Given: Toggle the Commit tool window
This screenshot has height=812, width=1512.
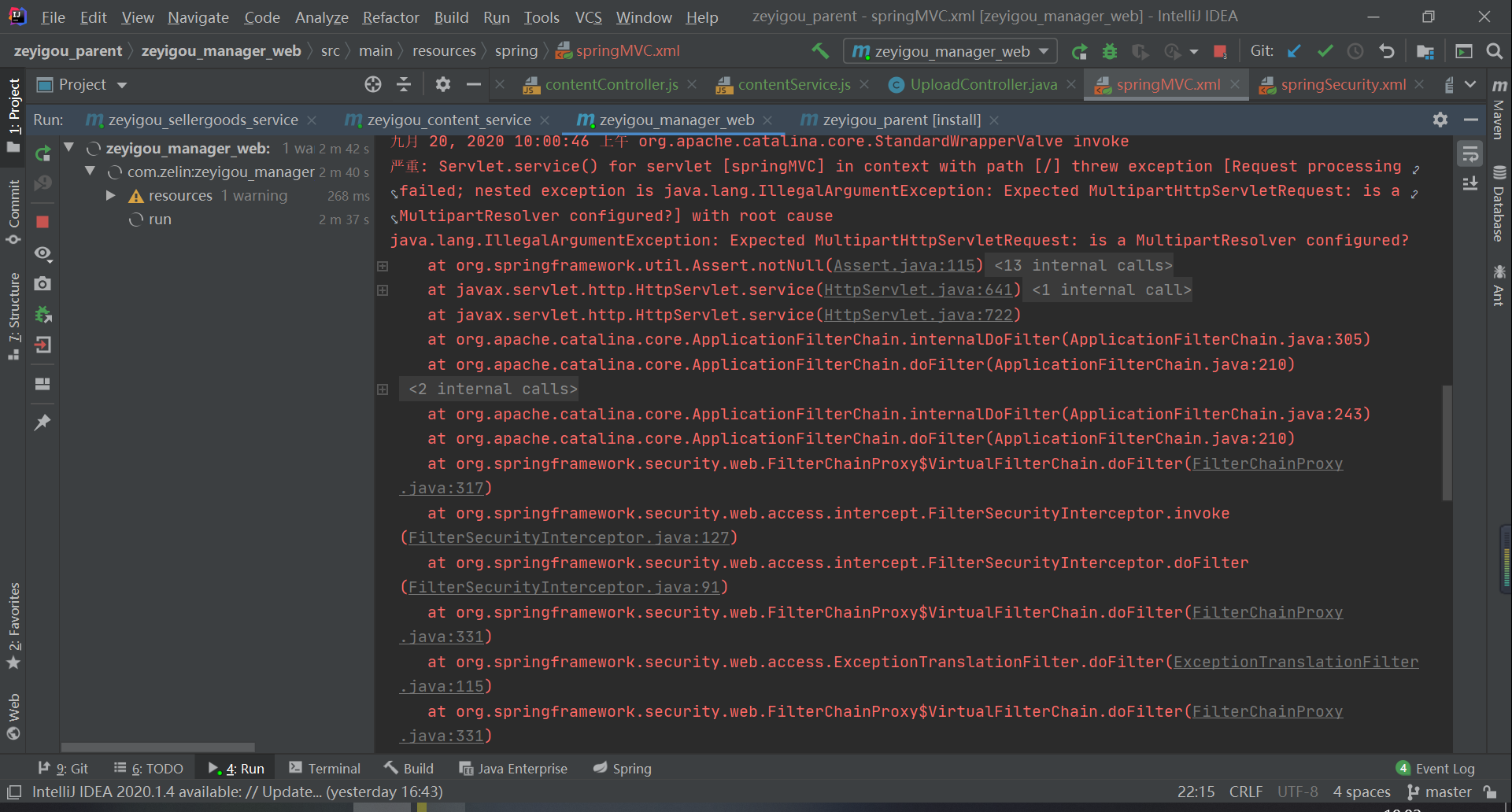Looking at the screenshot, I should (x=14, y=211).
